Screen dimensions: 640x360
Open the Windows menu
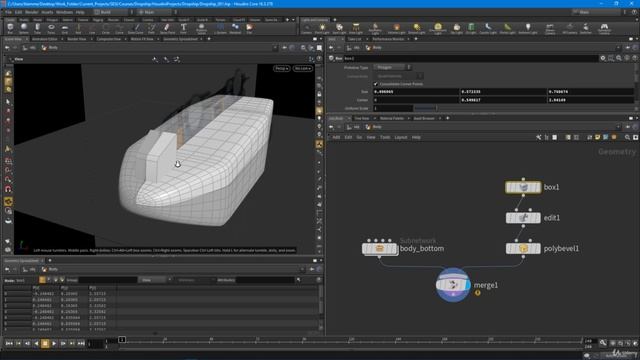pos(64,12)
